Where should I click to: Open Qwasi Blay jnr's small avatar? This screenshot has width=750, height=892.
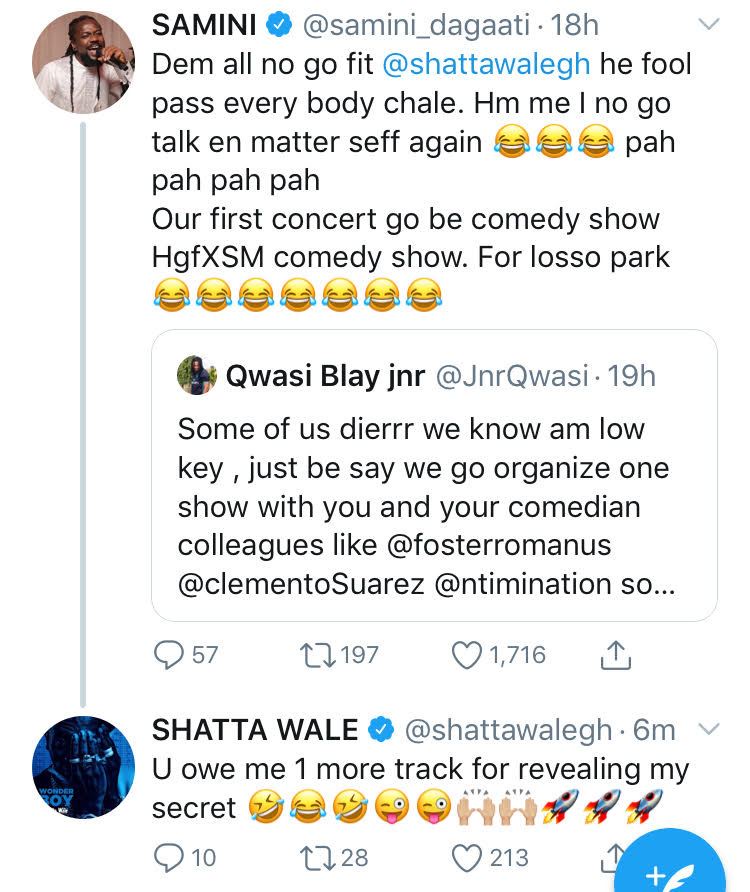pos(197,376)
